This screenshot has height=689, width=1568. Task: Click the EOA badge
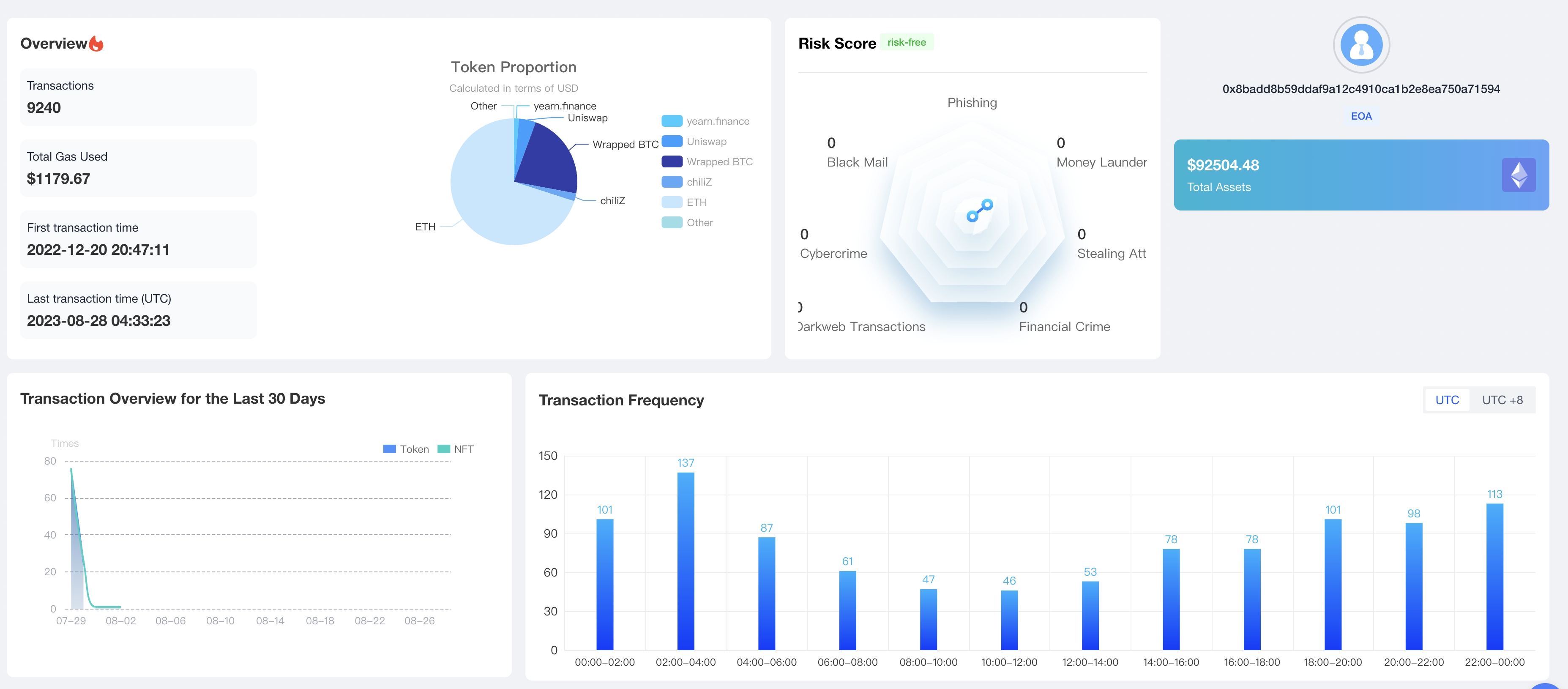pyautogui.click(x=1361, y=116)
